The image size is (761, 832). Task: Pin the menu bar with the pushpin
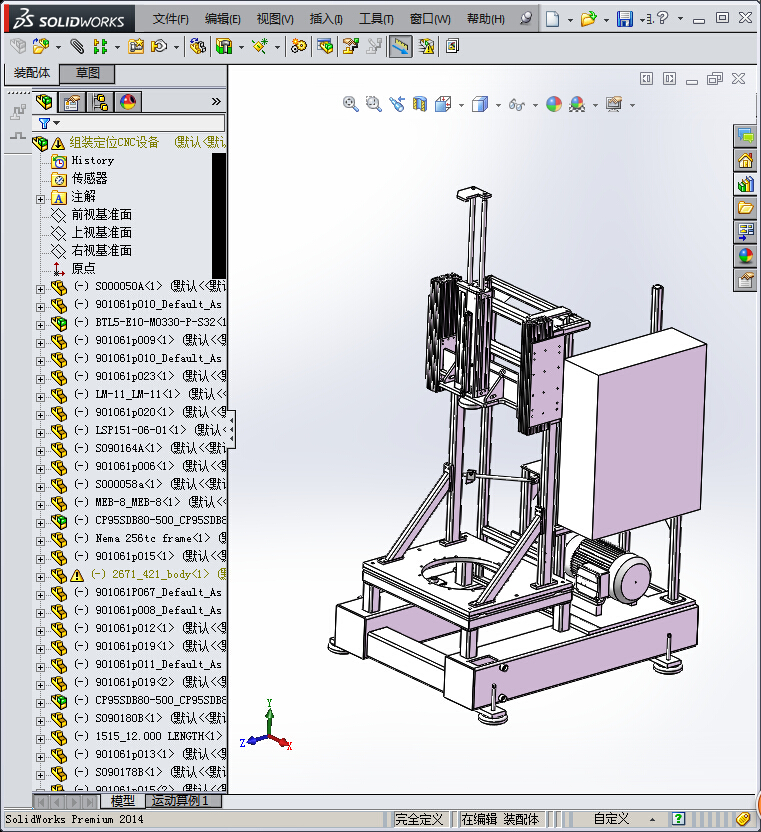(x=525, y=19)
